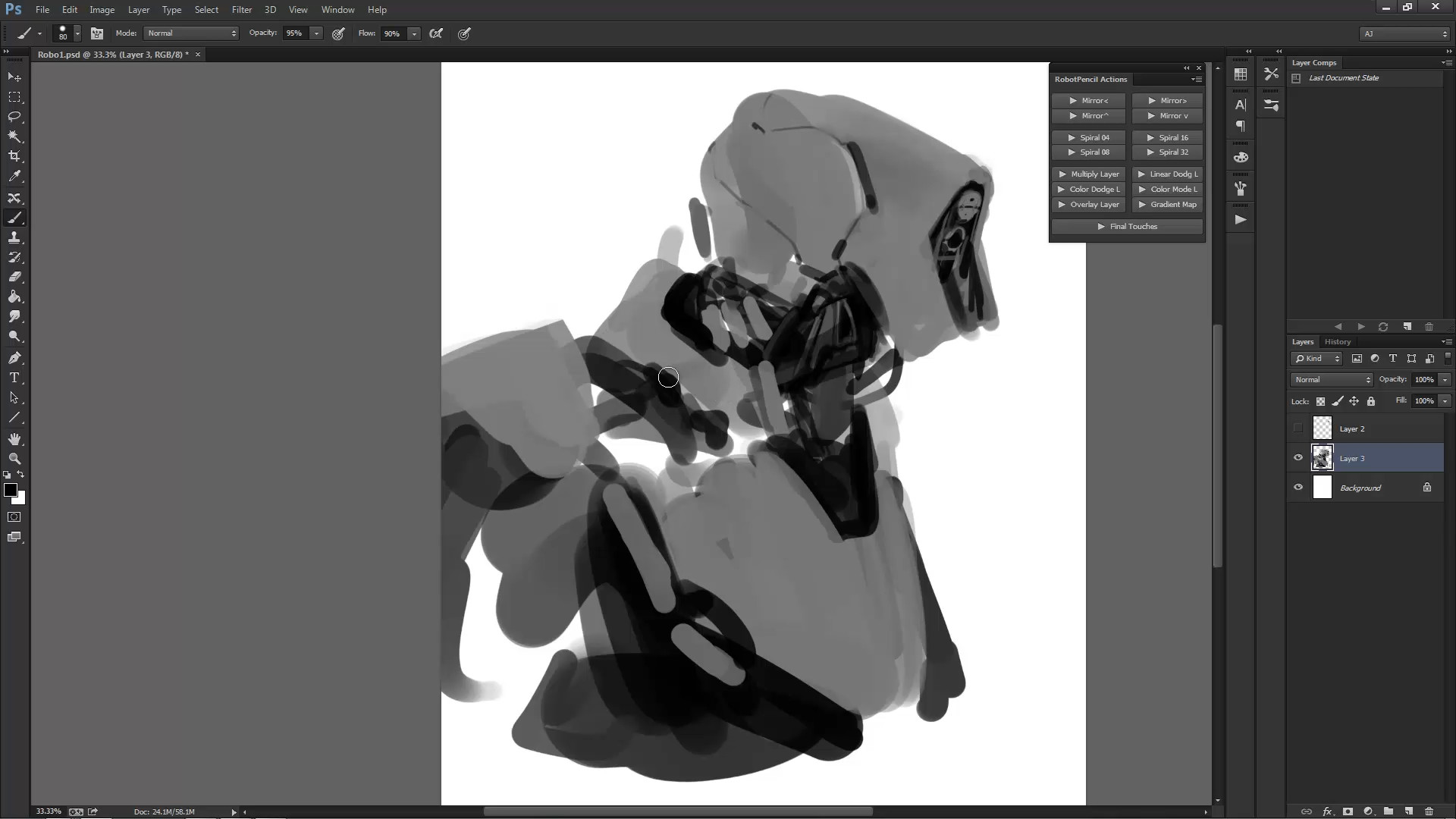Run the Final Touches action
1456x819 pixels.
1127,227
